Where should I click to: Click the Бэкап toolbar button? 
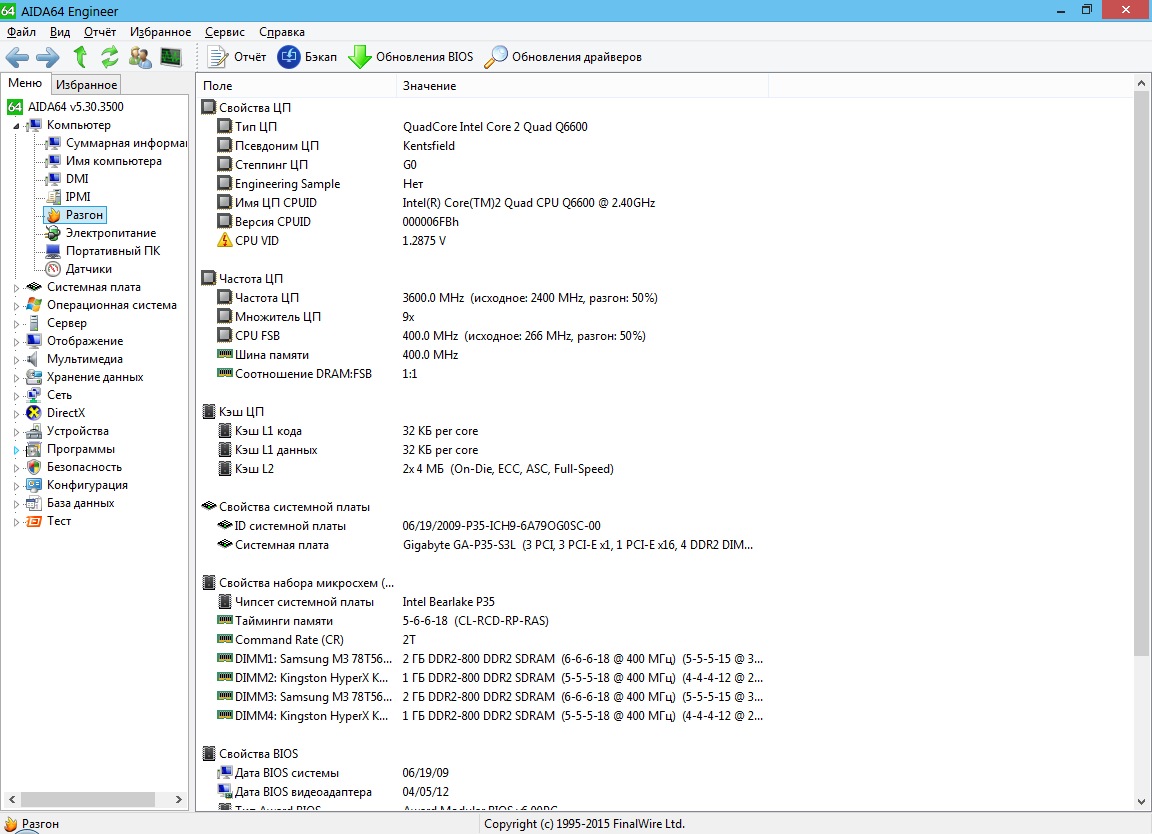pos(307,57)
